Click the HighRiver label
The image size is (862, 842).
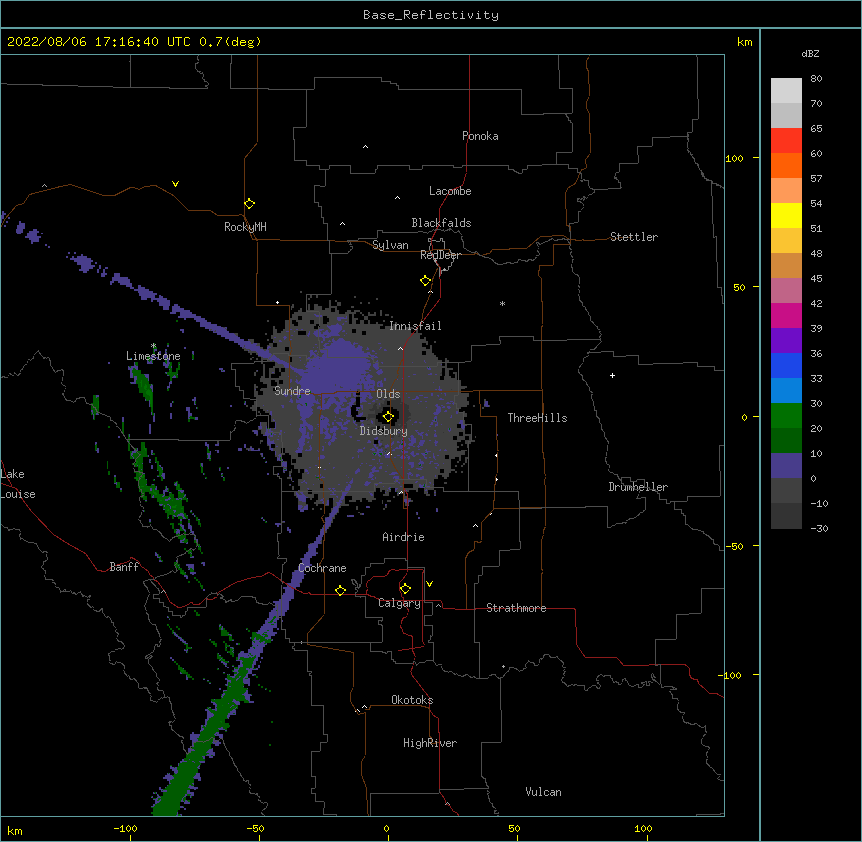tap(430, 743)
